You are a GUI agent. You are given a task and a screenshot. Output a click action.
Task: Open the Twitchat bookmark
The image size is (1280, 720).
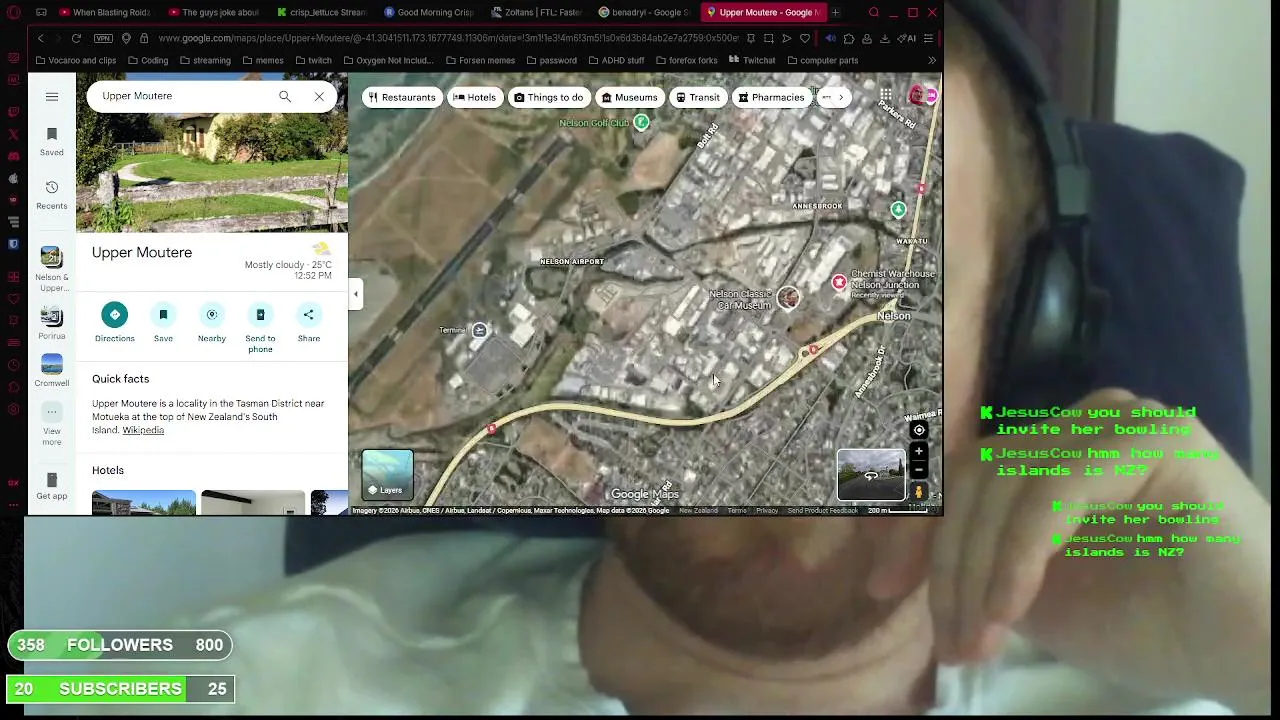click(x=752, y=60)
